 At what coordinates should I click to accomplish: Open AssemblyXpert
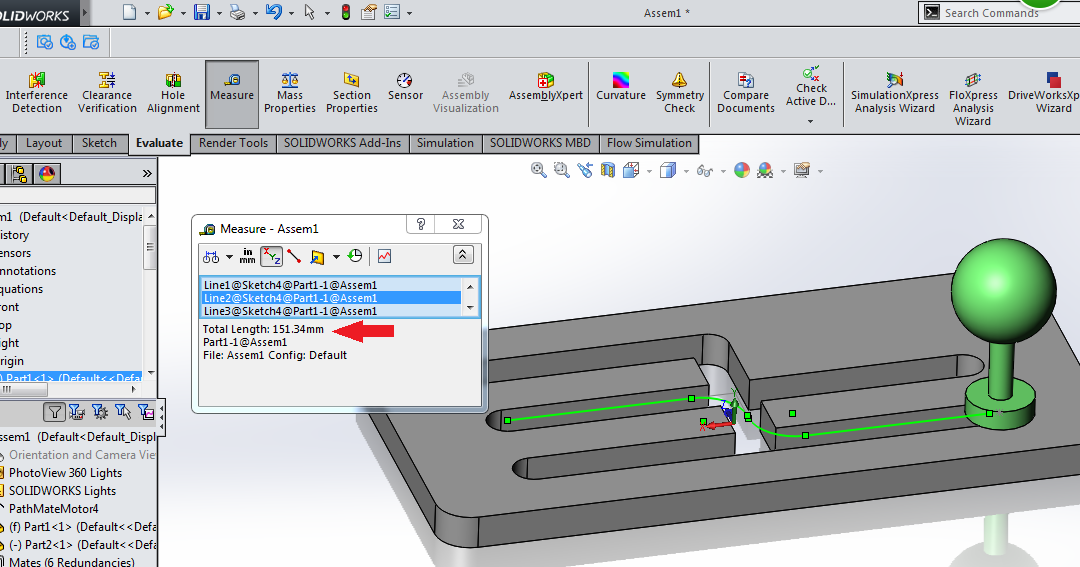[546, 87]
